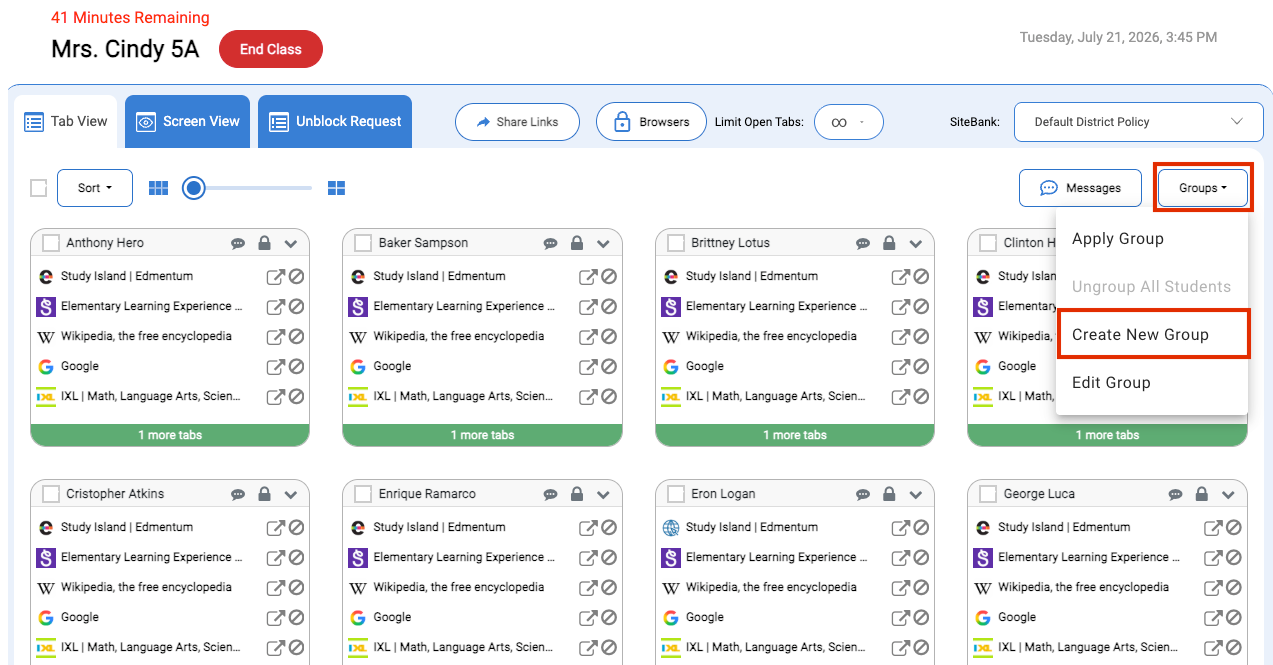Screen dimensions: 1273x665
Task: Select Enrique Ramarco's checkbox
Action: pos(362,494)
